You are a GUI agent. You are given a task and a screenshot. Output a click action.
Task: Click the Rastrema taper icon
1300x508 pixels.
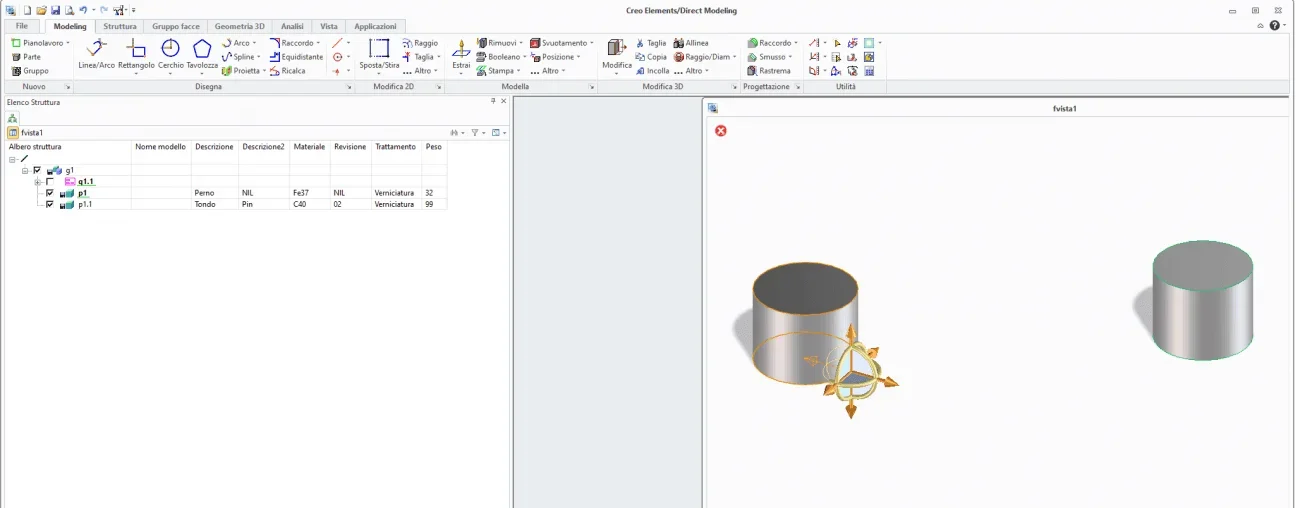768,71
